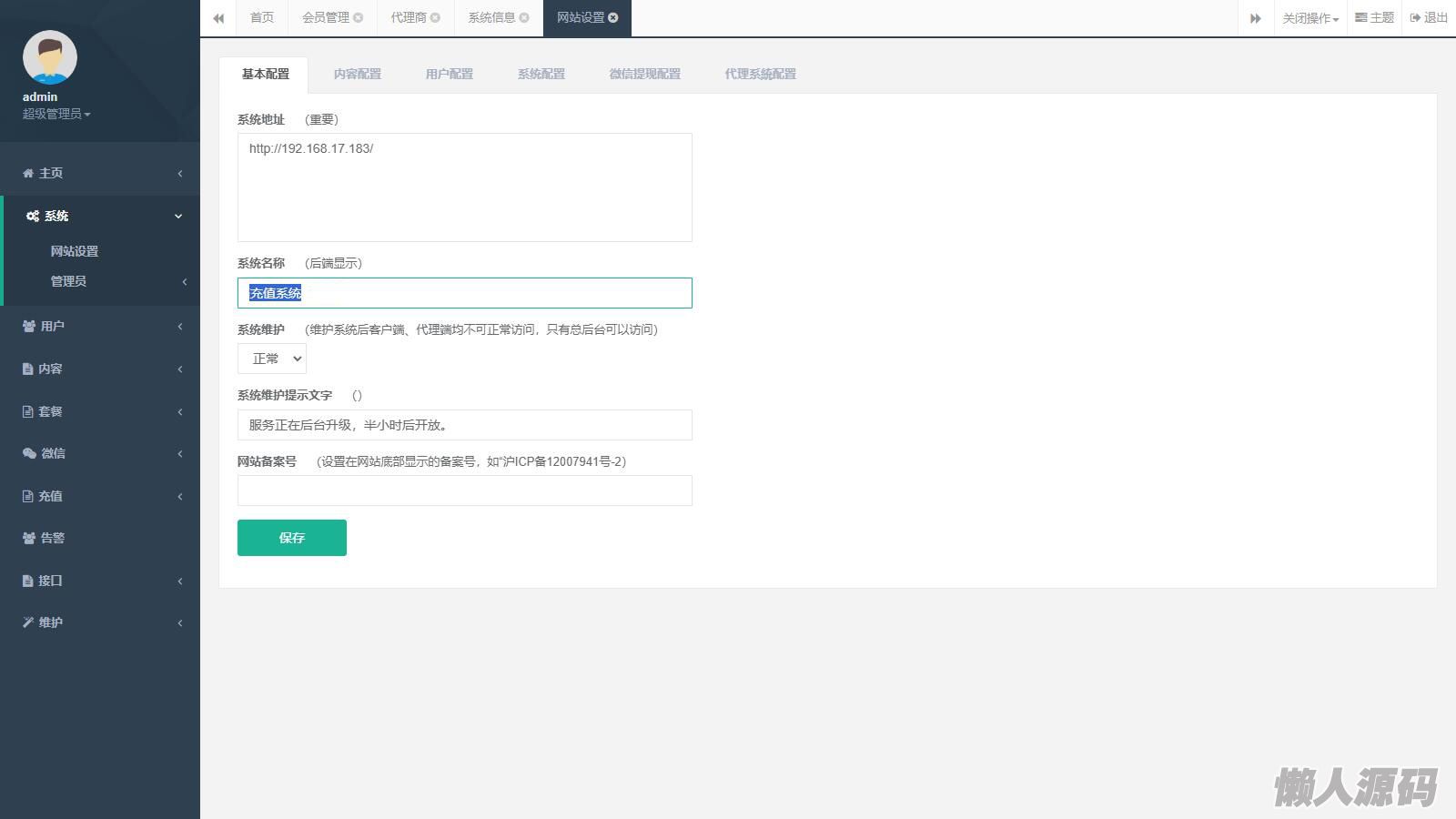Click the 网站备案号 input field
Image resolution: width=1456 pixels, height=819 pixels.
click(464, 490)
